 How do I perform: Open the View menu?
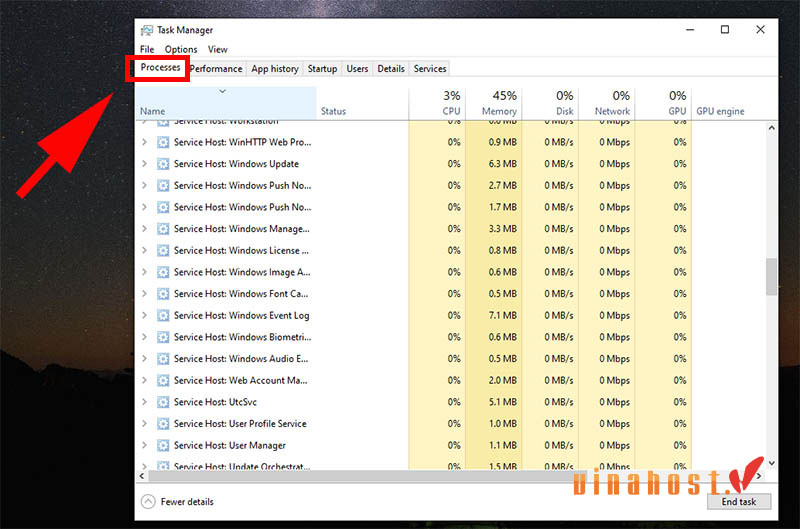point(217,49)
